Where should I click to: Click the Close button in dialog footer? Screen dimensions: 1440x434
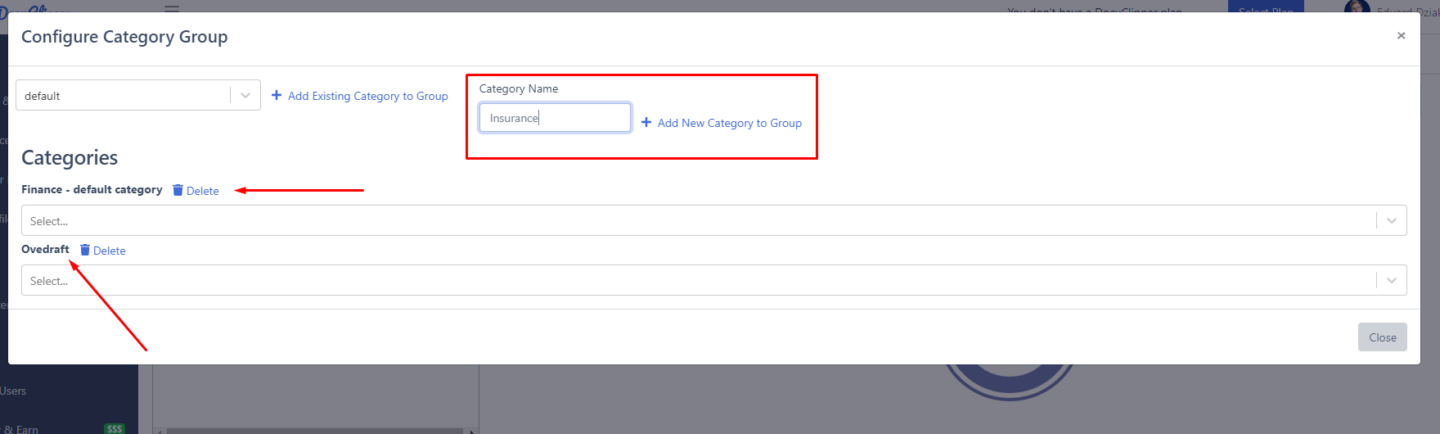(x=1383, y=337)
